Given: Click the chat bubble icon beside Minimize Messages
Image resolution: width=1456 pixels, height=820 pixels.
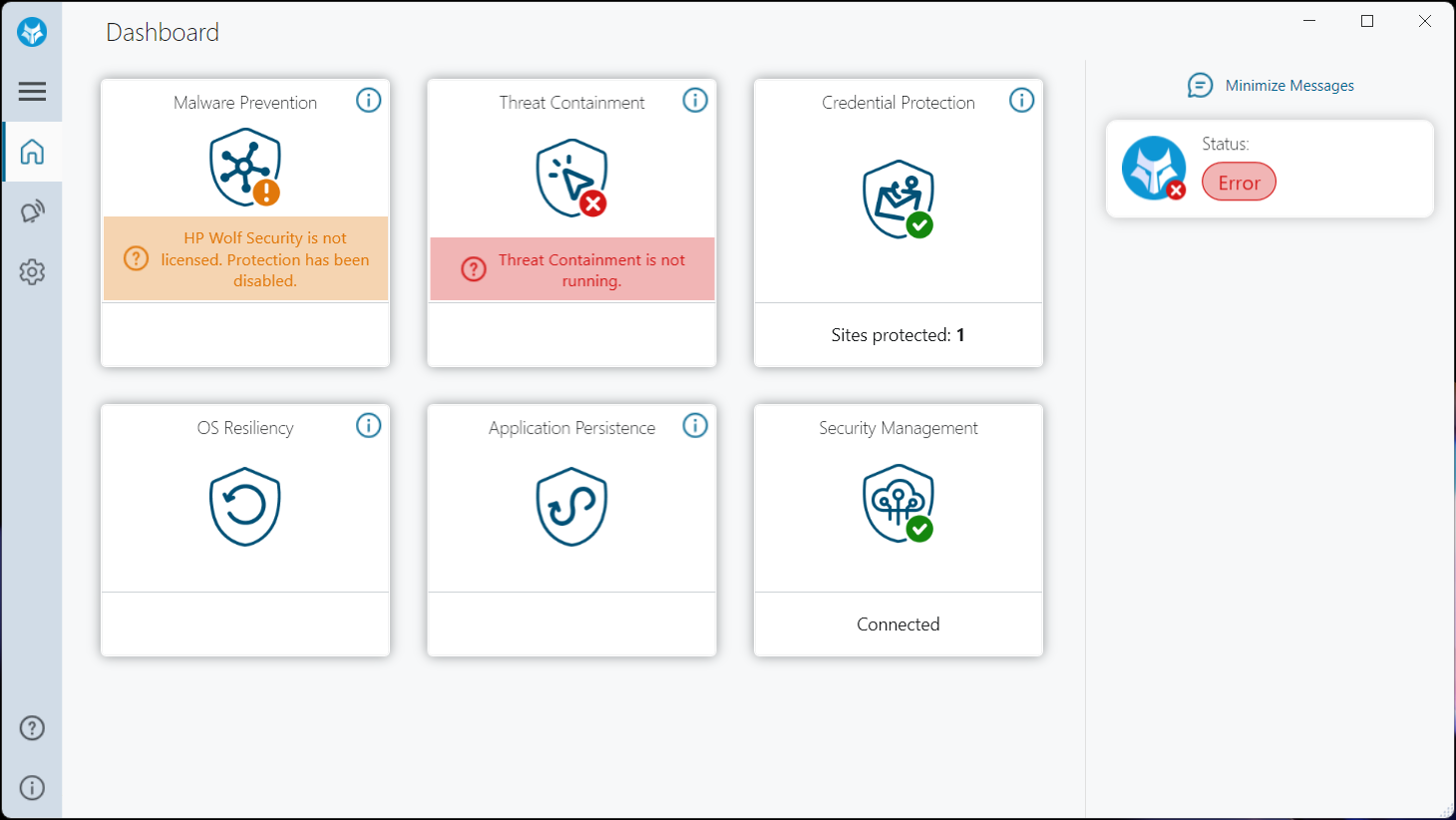Looking at the screenshot, I should (x=1200, y=86).
